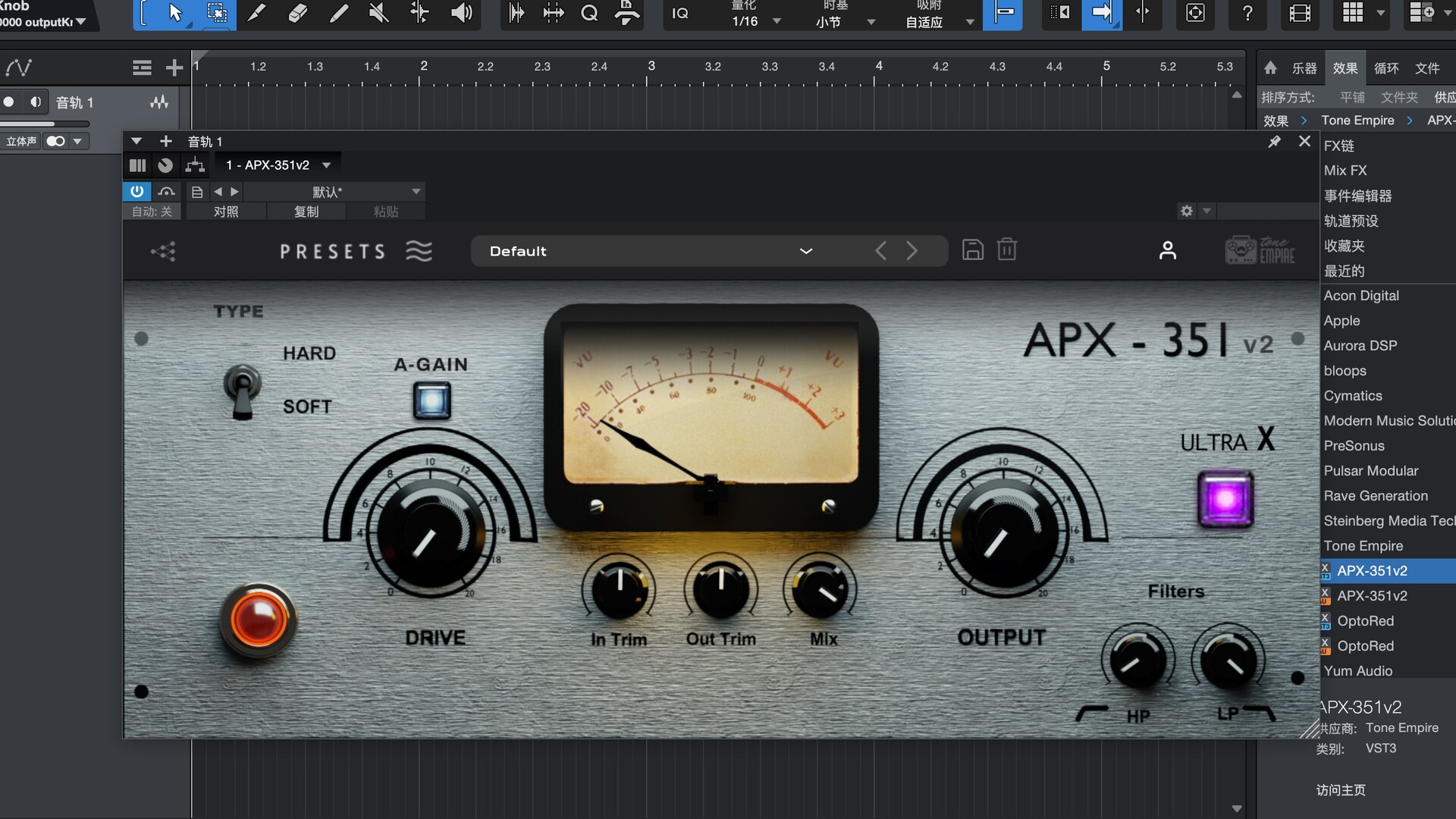Open the gear options dropdown arrow

[x=1207, y=211]
